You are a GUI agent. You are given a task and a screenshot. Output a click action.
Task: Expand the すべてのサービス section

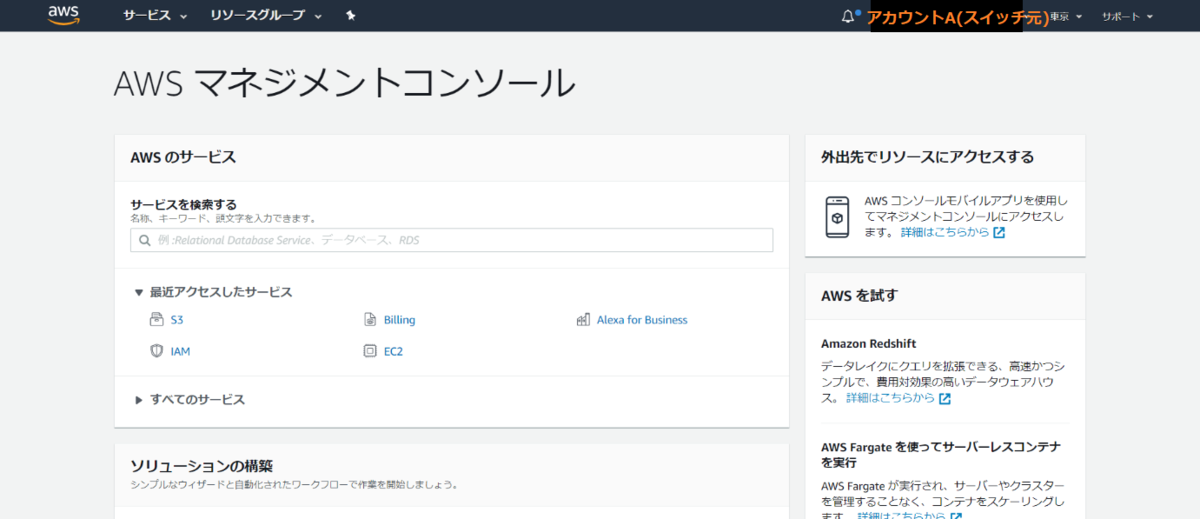point(189,399)
